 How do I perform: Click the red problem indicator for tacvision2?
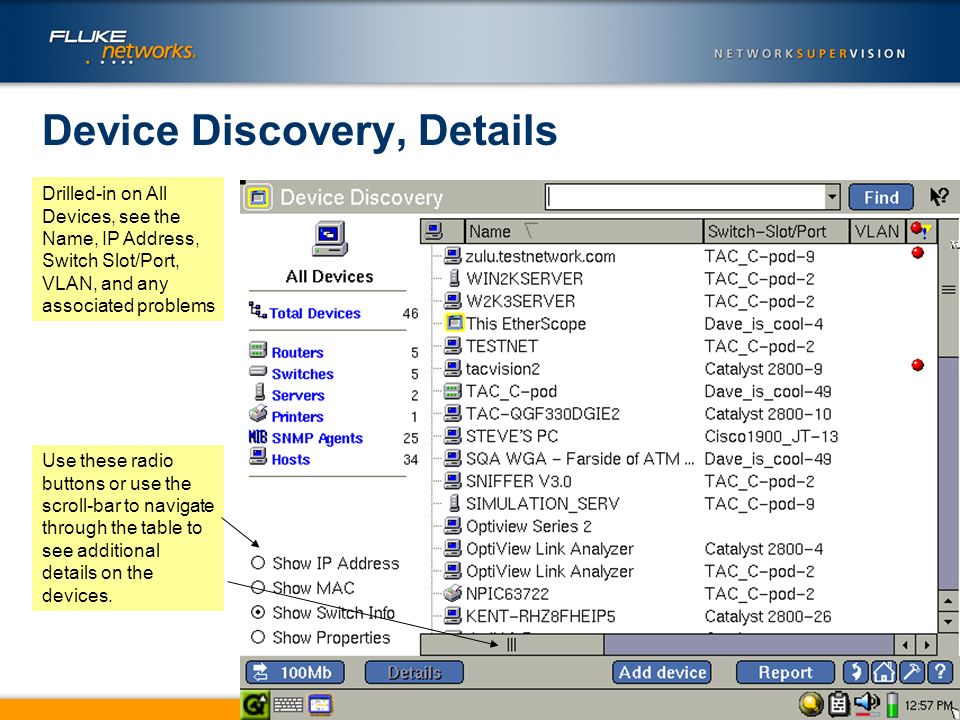918,365
